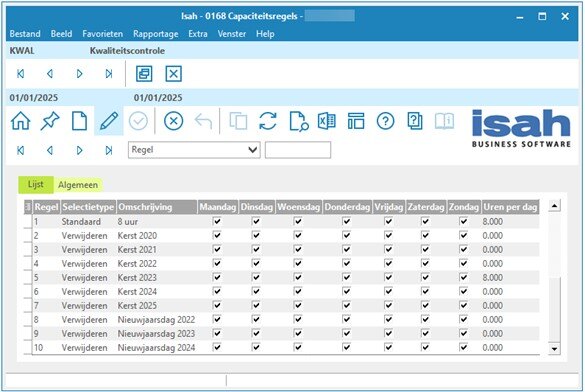585x392 pixels.
Task: Jump to last rule in lower navigation bar
Action: click(x=109, y=150)
